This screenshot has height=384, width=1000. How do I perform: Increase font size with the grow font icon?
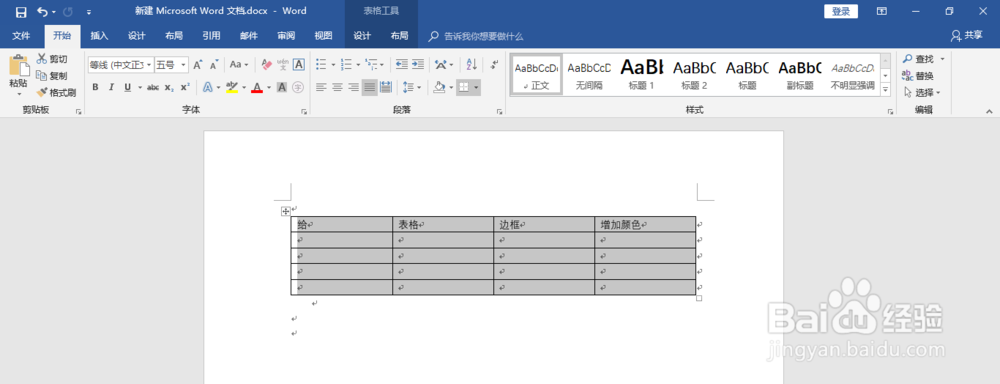click(x=198, y=64)
